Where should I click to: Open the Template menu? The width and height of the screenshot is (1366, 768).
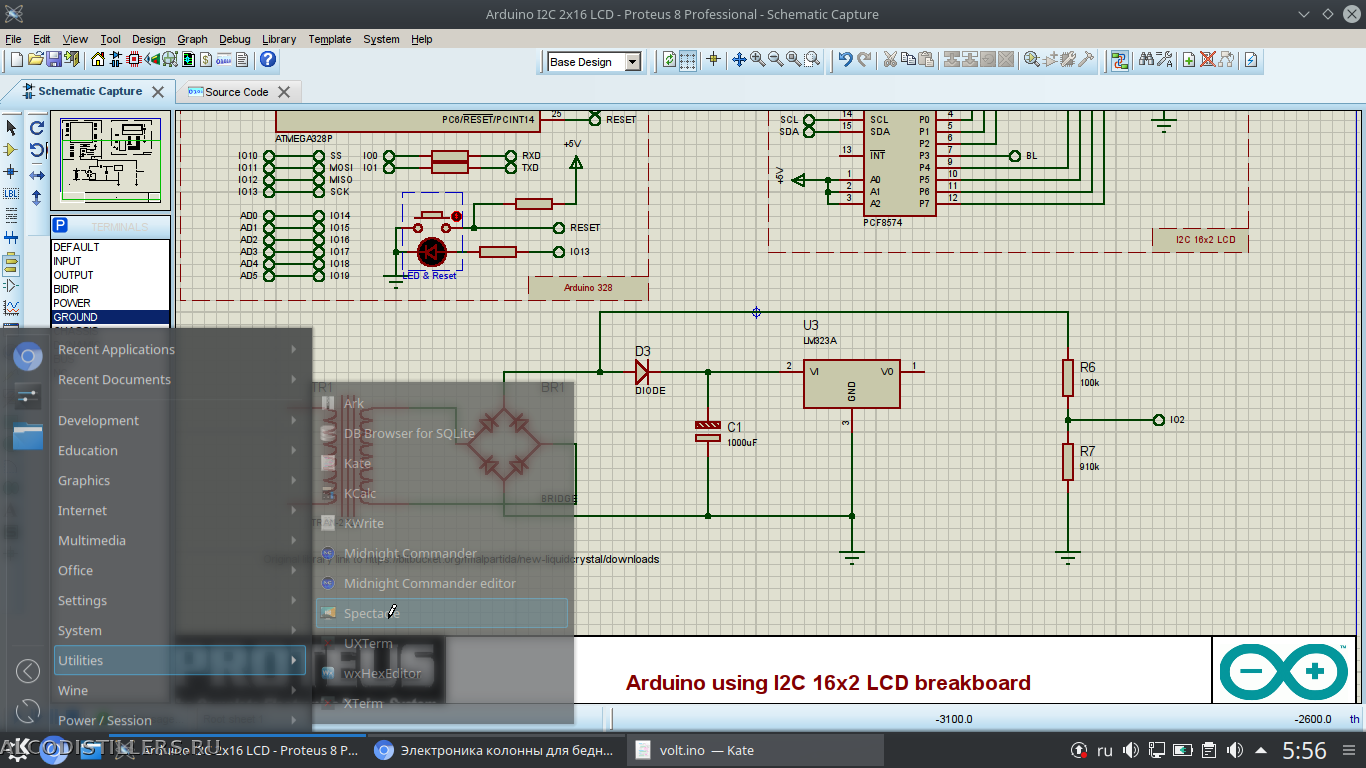(329, 39)
